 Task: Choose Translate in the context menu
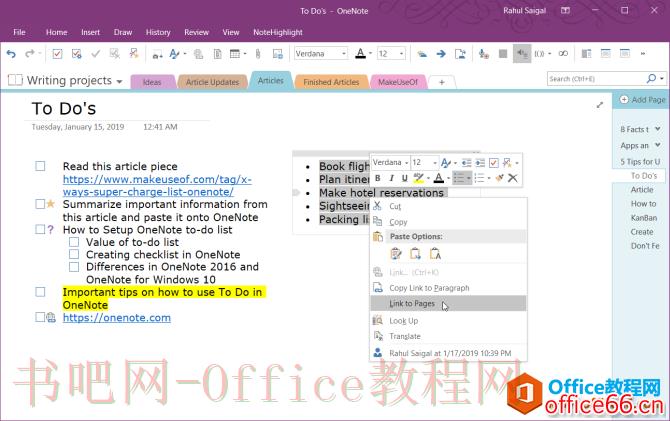448,336
